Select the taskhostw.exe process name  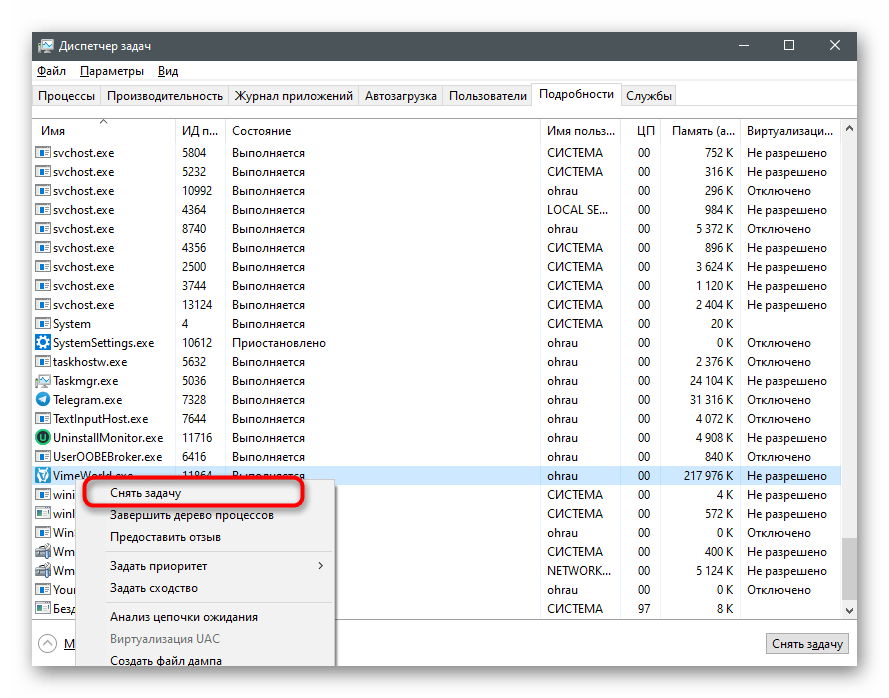click(x=90, y=362)
